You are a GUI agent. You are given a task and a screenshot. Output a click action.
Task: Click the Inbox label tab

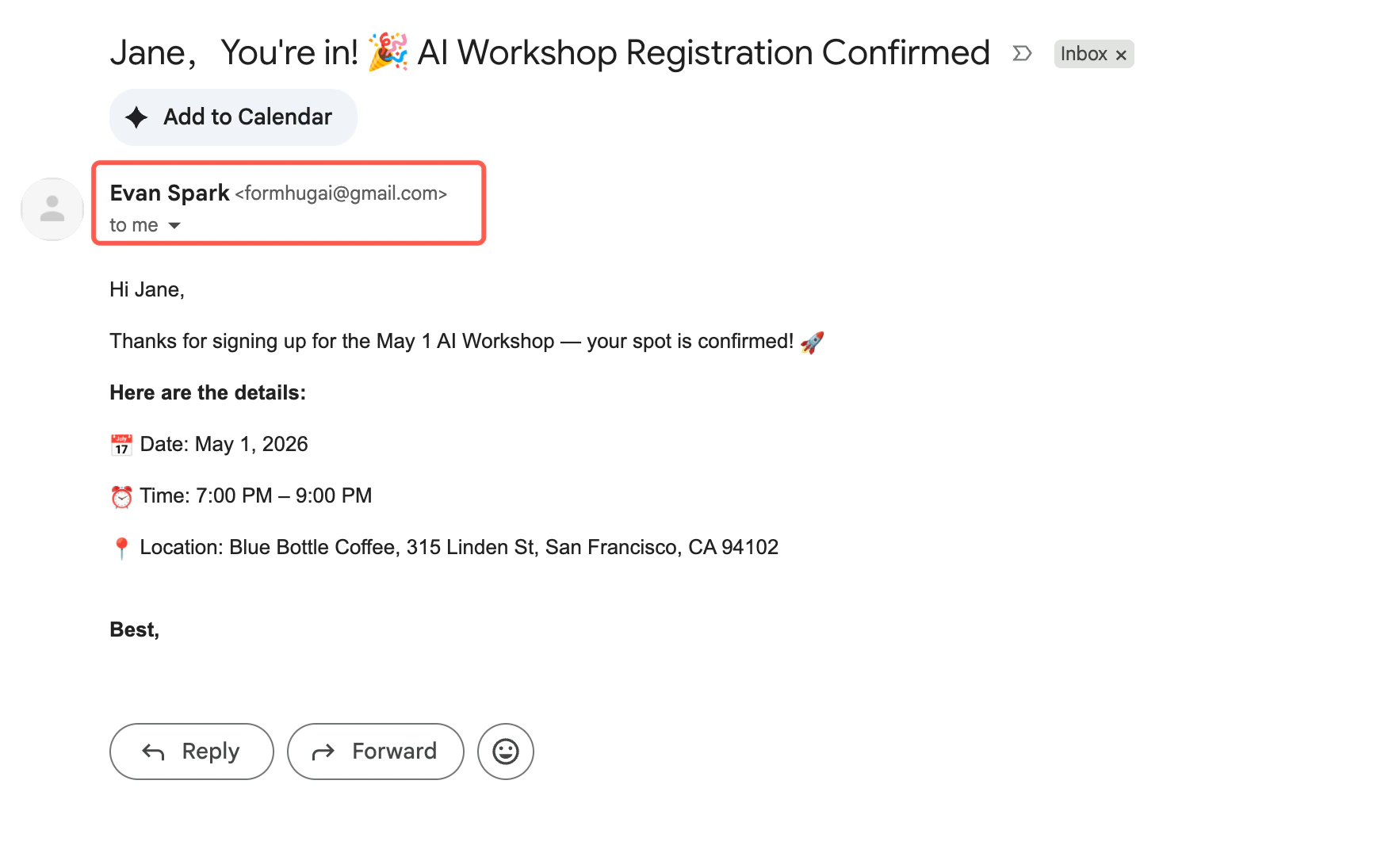tap(1086, 54)
